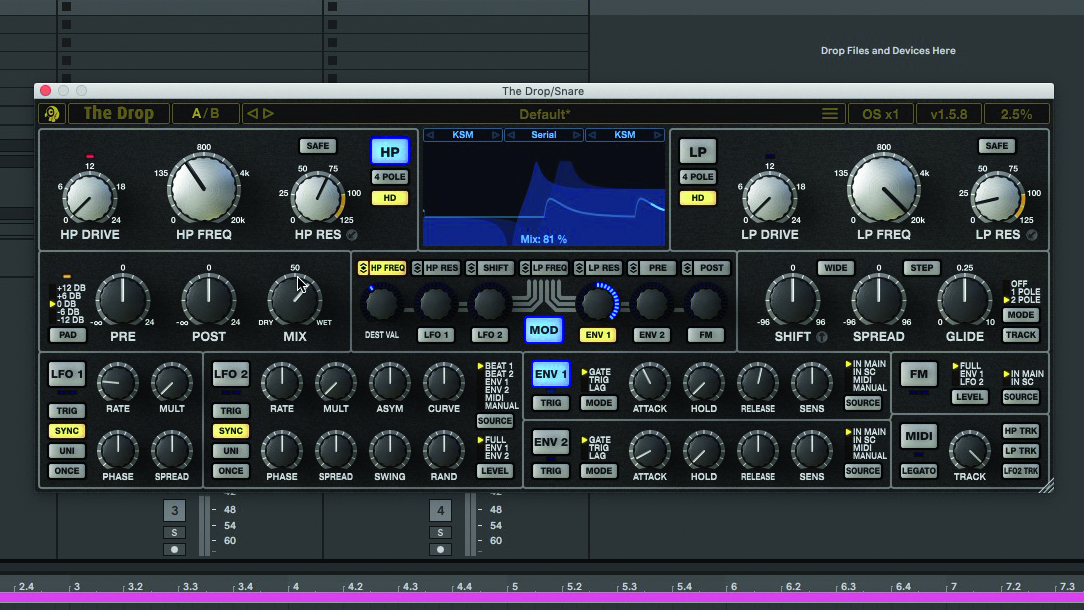The width and height of the screenshot is (1084, 610).
Task: Click left KSM previous arrow
Action: 430,135
